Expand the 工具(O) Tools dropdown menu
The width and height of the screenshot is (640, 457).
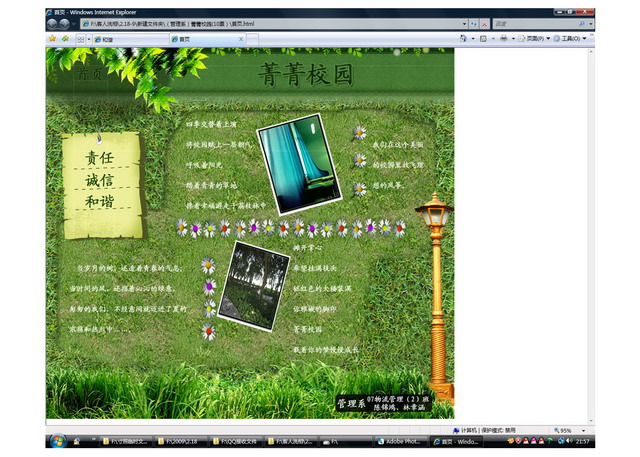(x=572, y=39)
